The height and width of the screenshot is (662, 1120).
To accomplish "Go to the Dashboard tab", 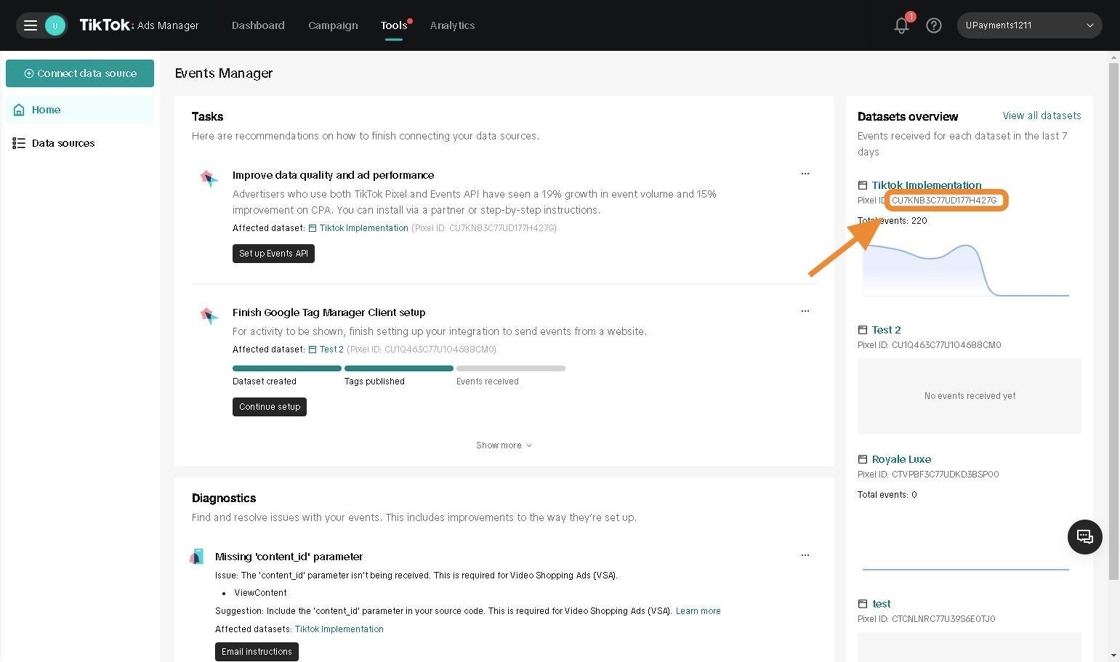I will 258,25.
